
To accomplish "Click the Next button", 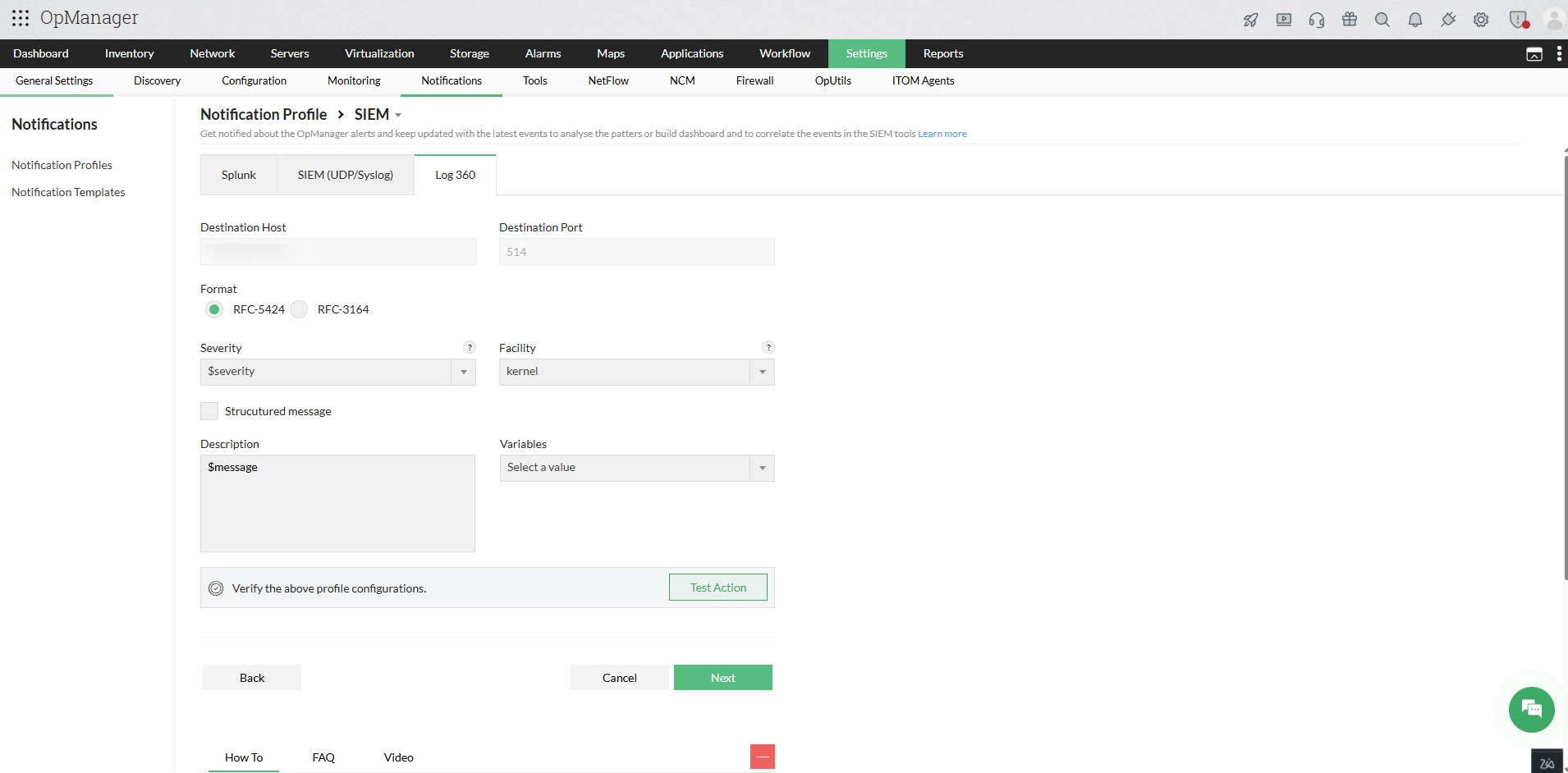I will click(723, 678).
